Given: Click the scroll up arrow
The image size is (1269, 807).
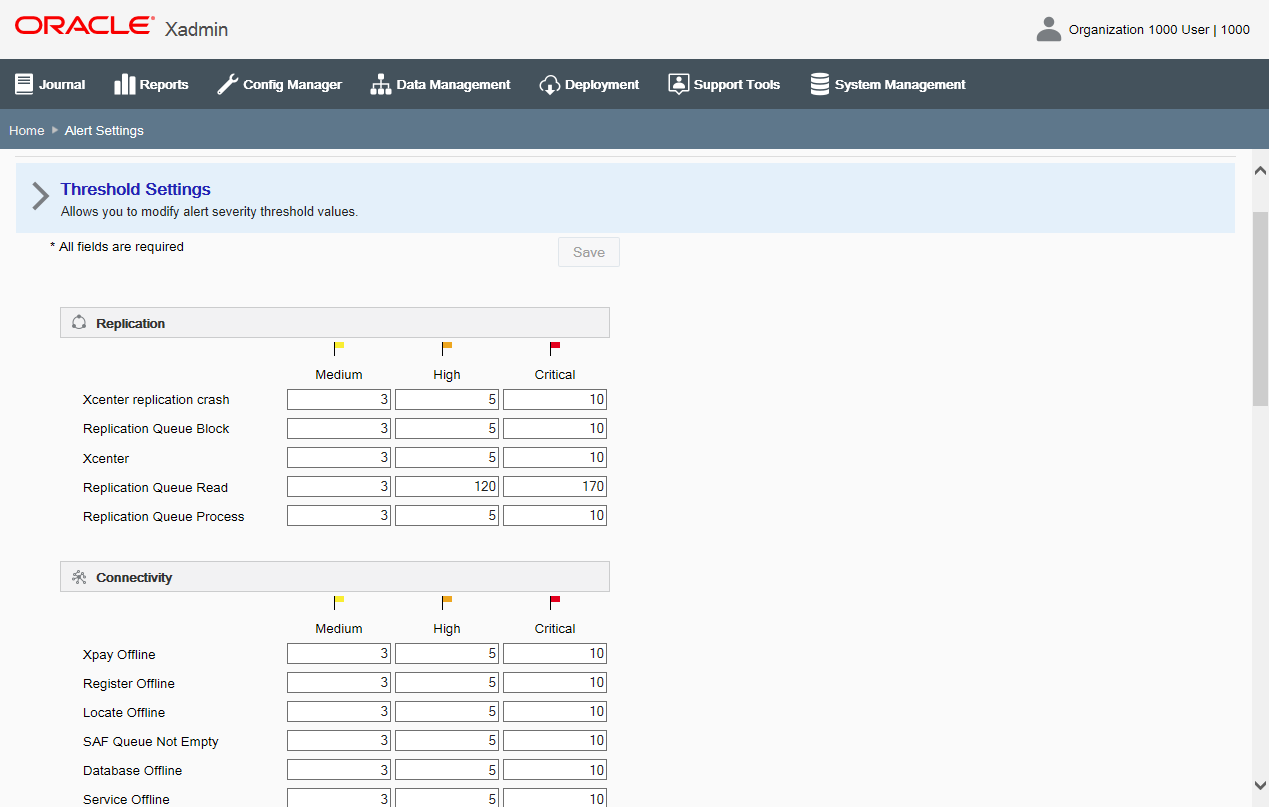Looking at the screenshot, I should tap(1260, 170).
